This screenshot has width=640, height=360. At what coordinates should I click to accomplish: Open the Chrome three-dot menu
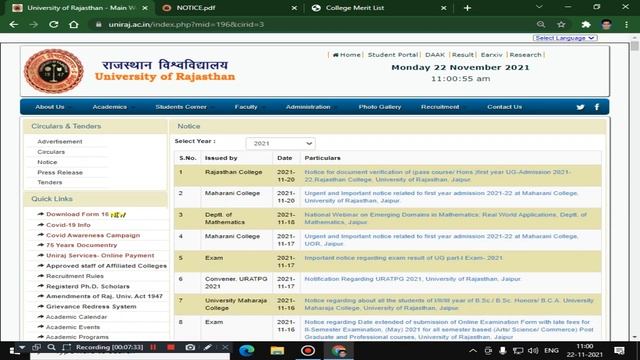click(627, 24)
